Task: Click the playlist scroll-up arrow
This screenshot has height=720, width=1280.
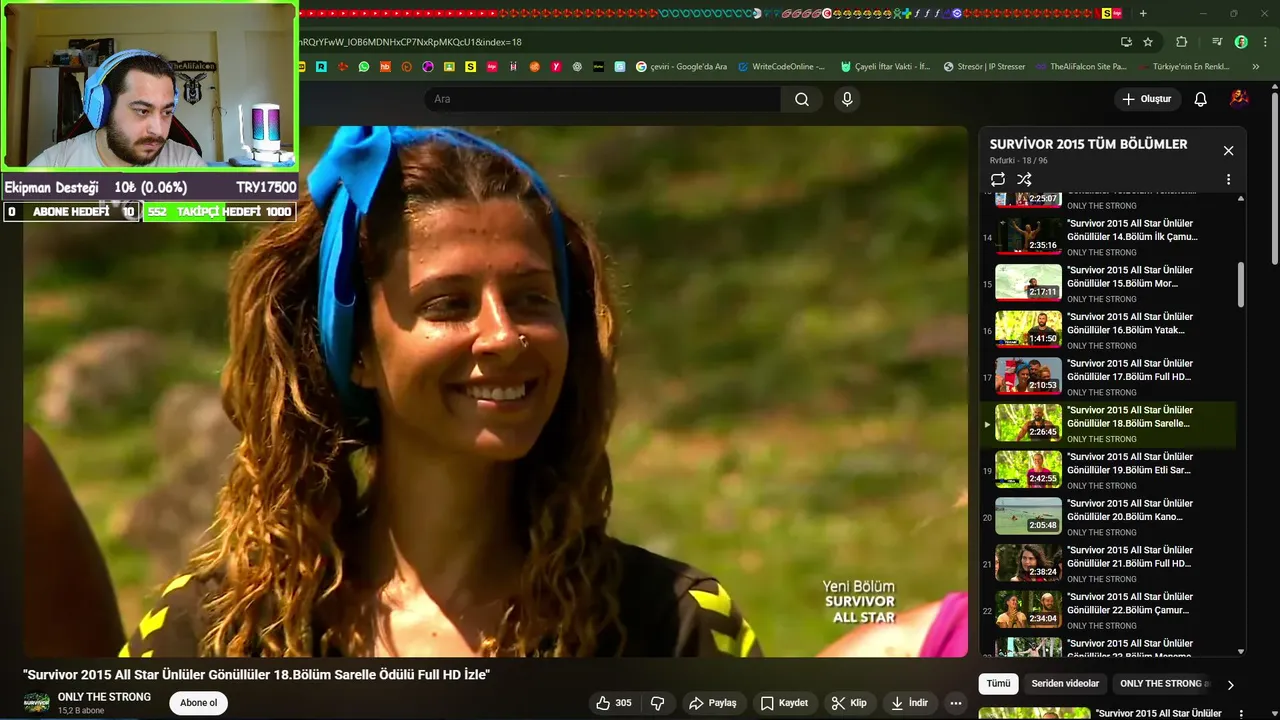Action: [1241, 199]
